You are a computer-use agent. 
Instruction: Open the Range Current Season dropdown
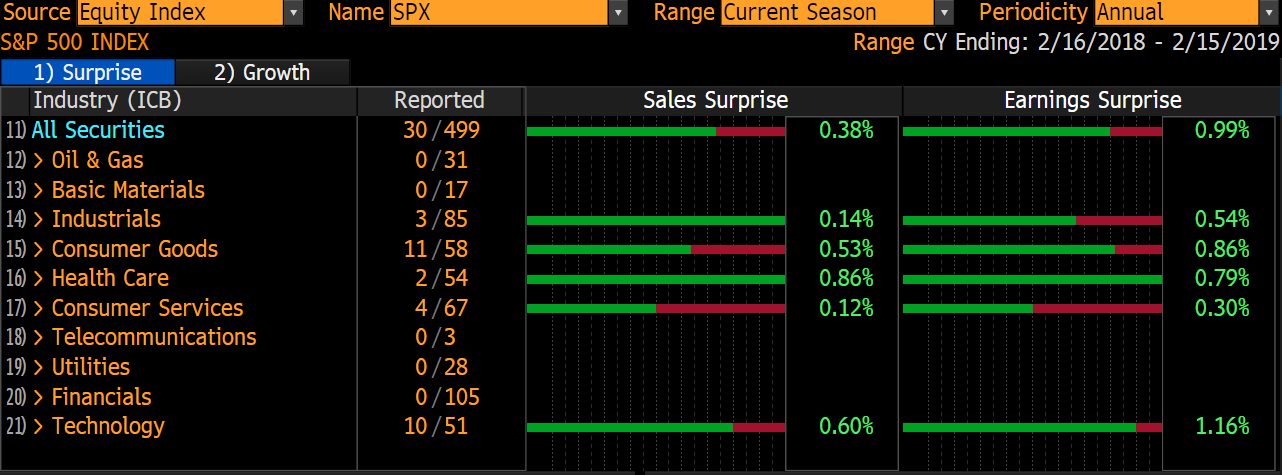(x=943, y=13)
